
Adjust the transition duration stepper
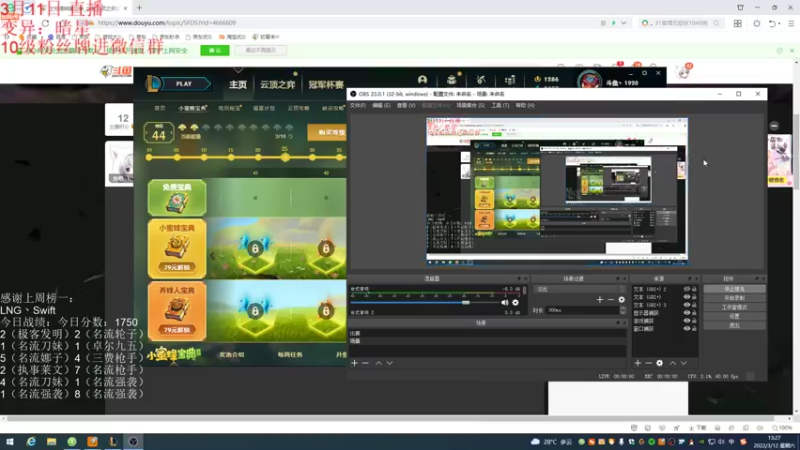622,310
